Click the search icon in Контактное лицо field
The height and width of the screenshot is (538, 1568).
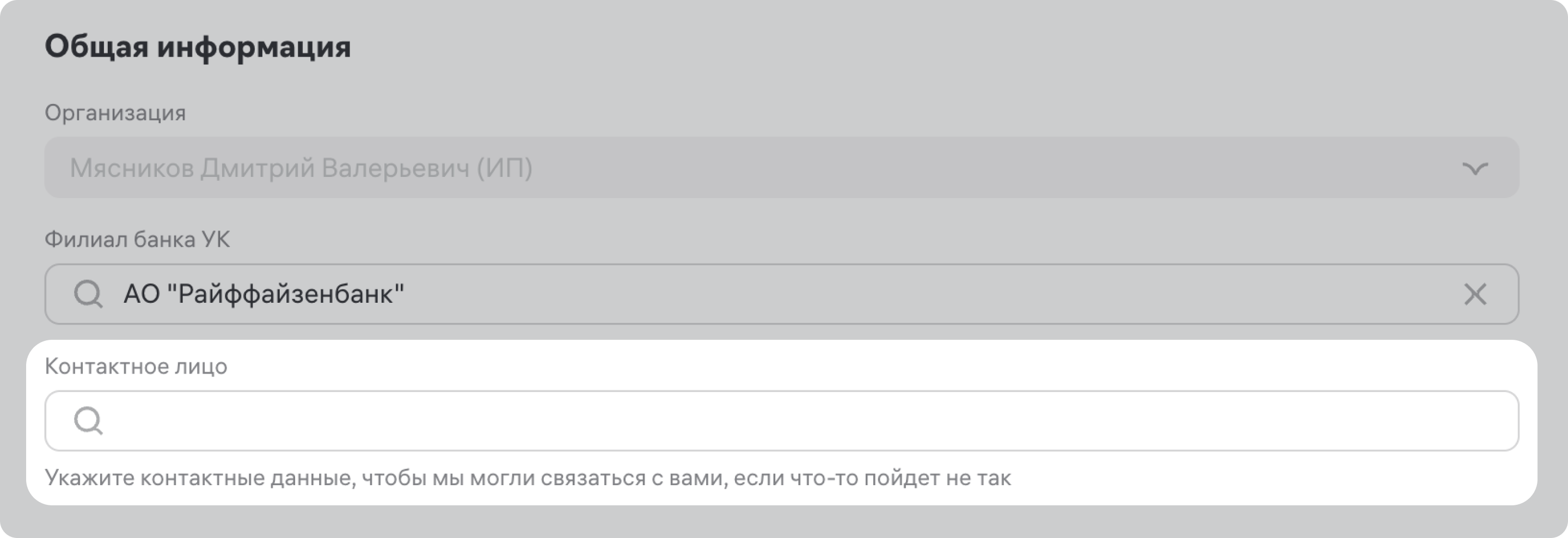click(88, 420)
